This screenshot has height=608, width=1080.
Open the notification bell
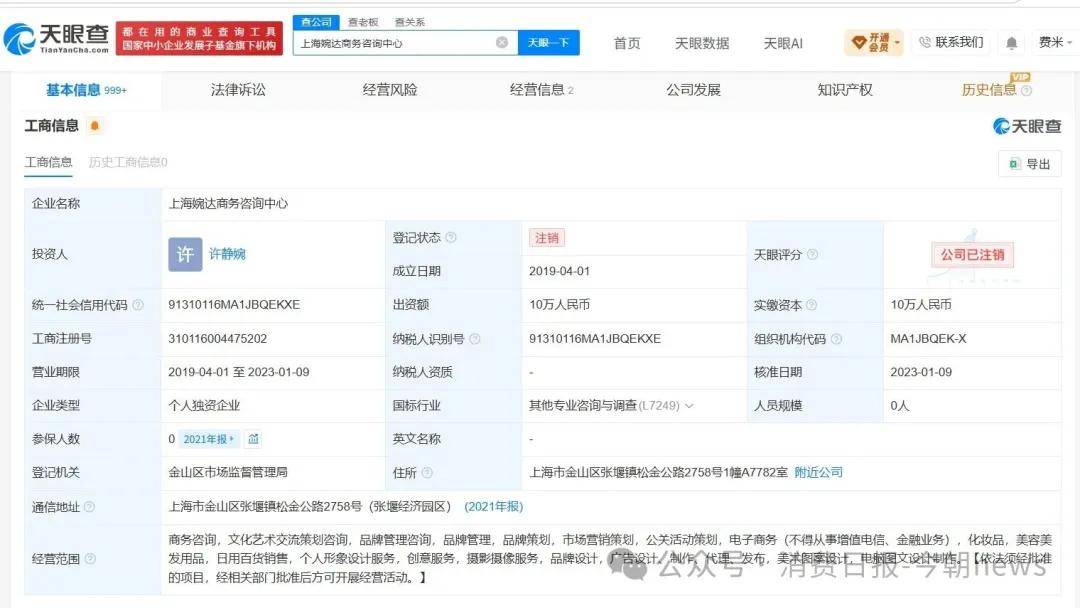(x=1011, y=43)
